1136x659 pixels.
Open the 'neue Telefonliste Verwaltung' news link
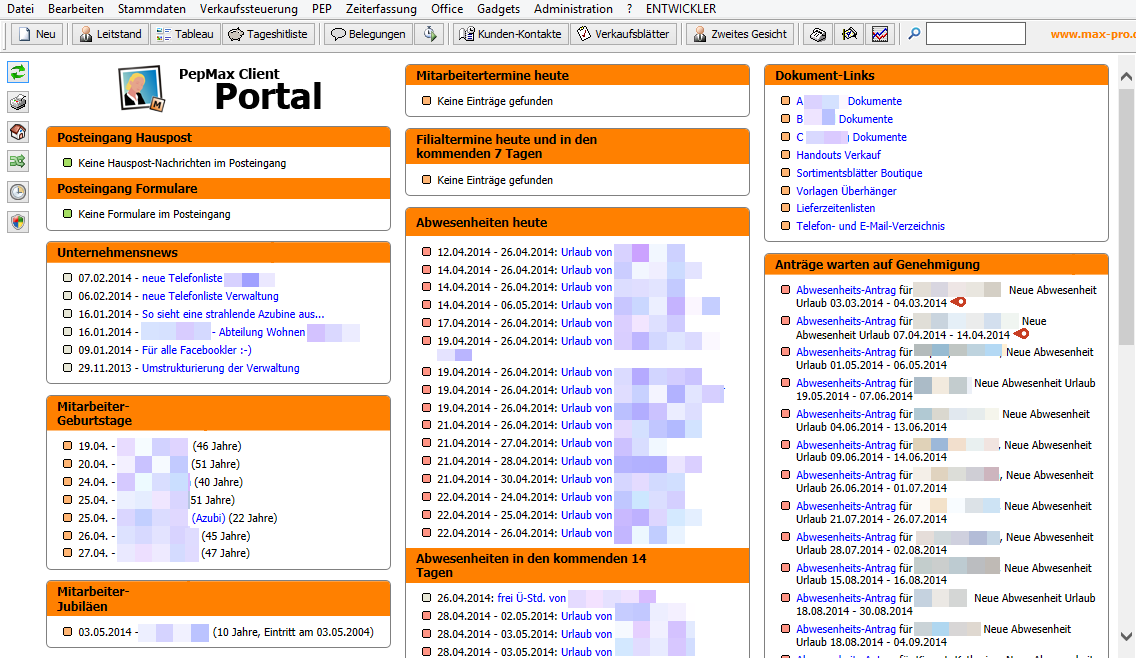click(x=210, y=296)
